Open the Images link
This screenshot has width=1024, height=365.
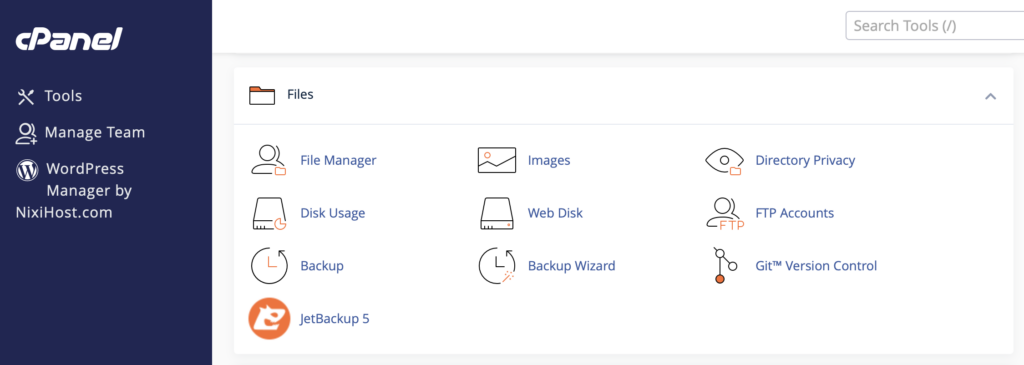pyautogui.click(x=549, y=160)
